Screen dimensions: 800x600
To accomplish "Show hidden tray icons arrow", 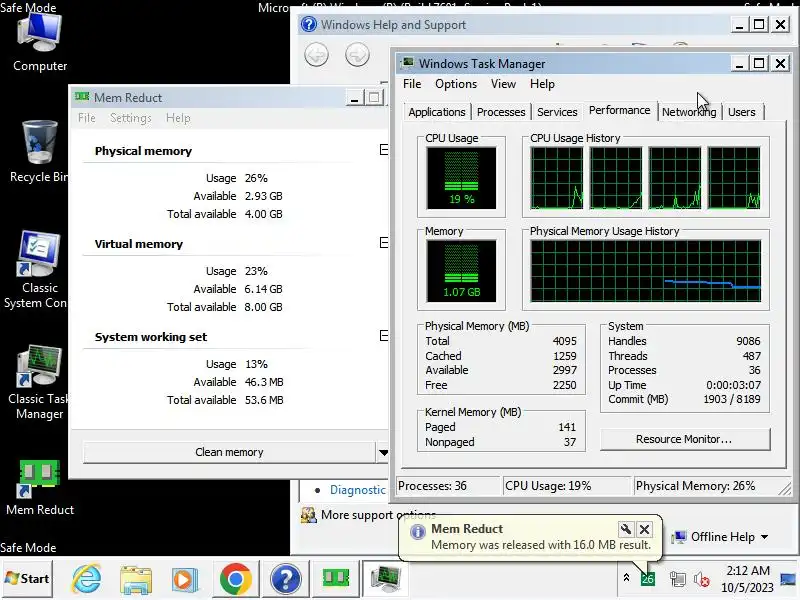I will click(627, 578).
